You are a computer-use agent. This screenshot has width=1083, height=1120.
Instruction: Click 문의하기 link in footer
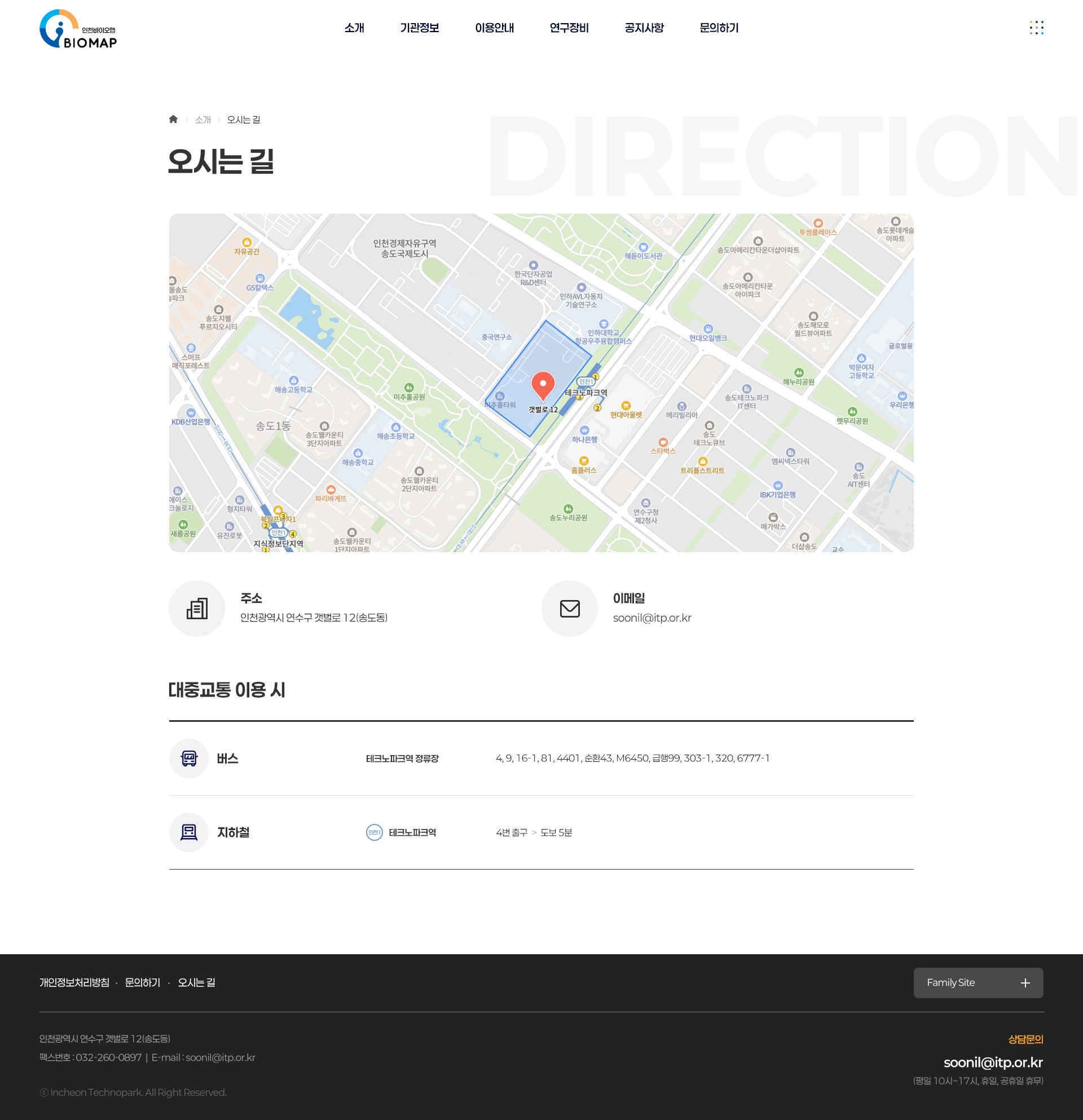142,982
